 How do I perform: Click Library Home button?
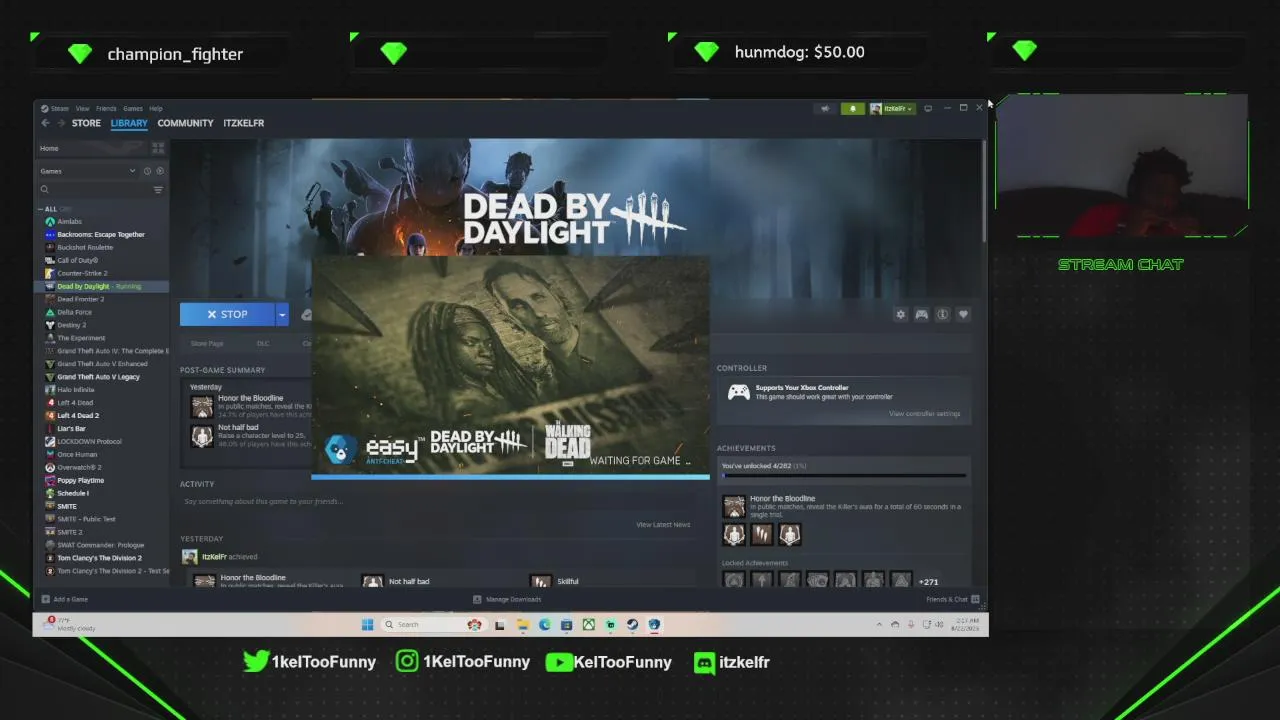91,148
